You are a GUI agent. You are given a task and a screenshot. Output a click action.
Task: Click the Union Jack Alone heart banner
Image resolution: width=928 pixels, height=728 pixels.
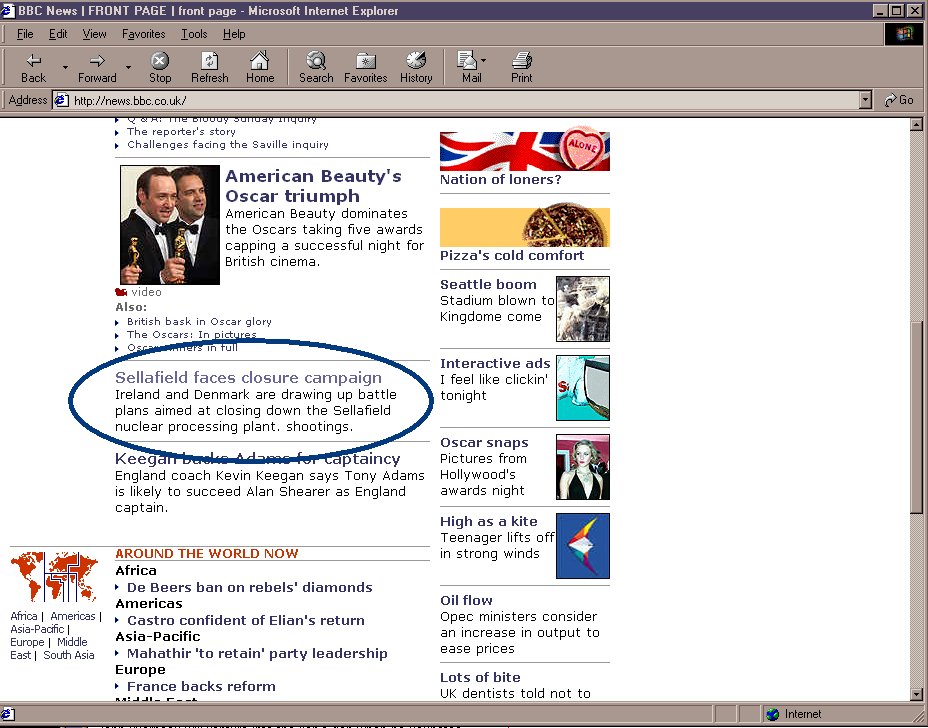[525, 149]
